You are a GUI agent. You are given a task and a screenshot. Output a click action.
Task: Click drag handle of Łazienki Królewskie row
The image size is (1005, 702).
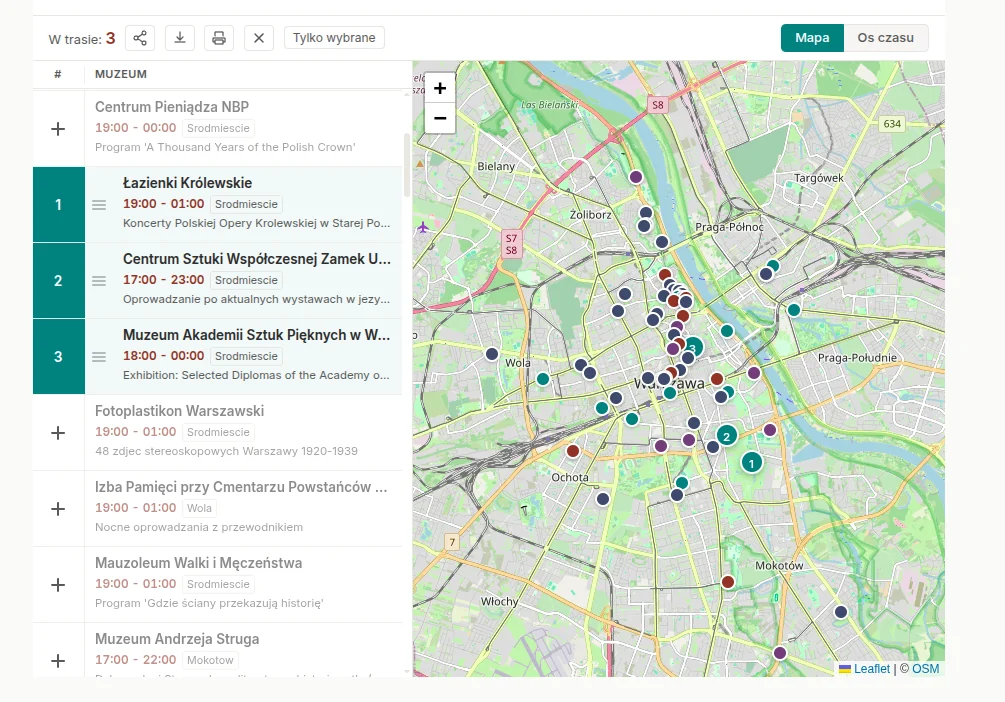[x=99, y=205]
